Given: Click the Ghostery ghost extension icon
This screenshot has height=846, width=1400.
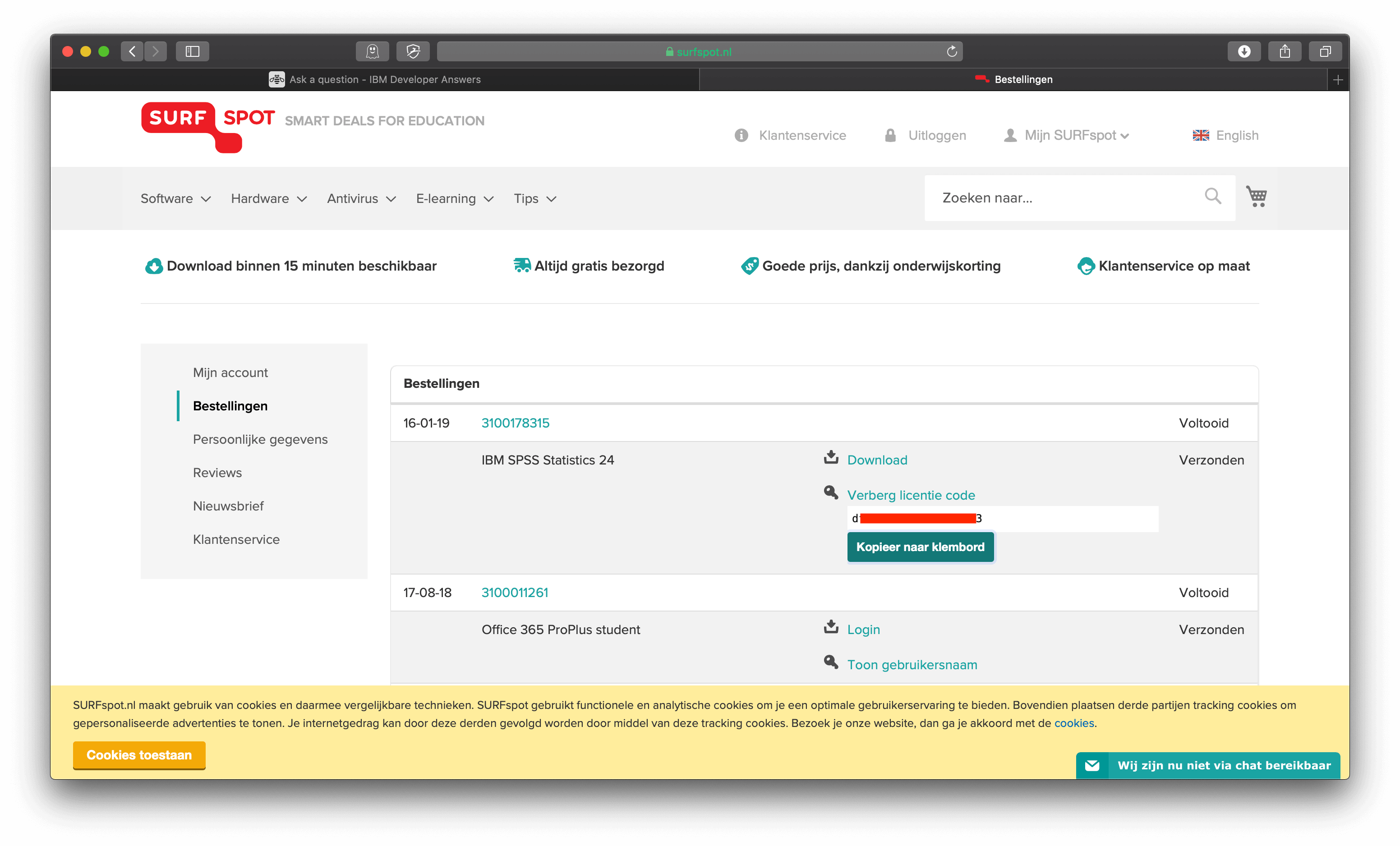Looking at the screenshot, I should click(372, 52).
